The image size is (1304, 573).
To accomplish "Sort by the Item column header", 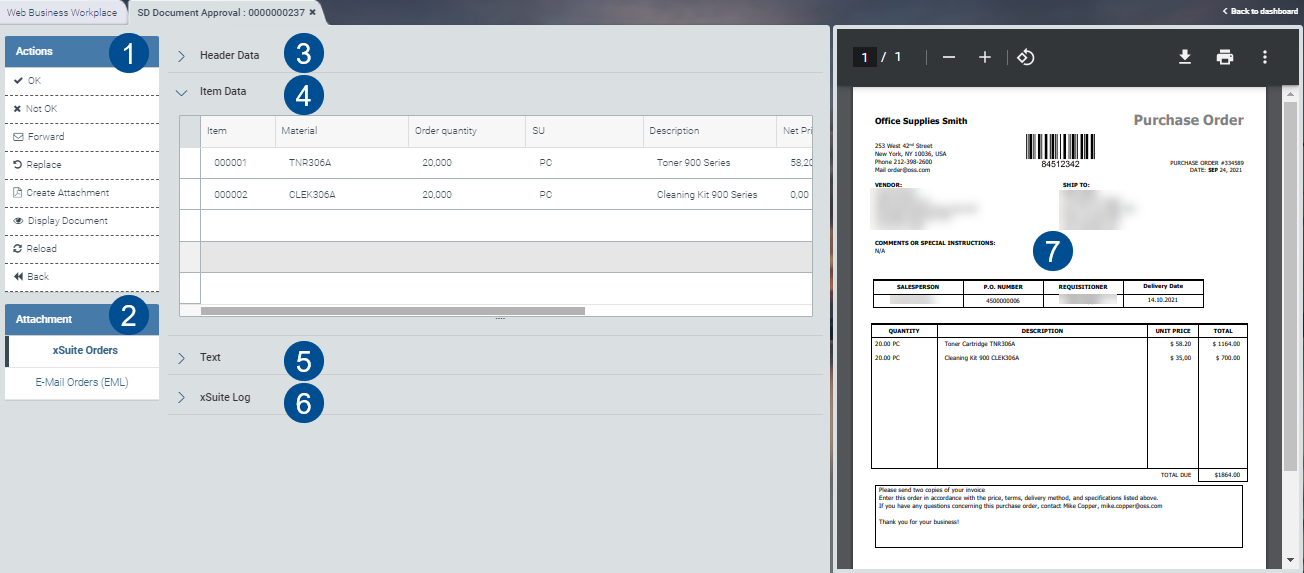I will [237, 131].
